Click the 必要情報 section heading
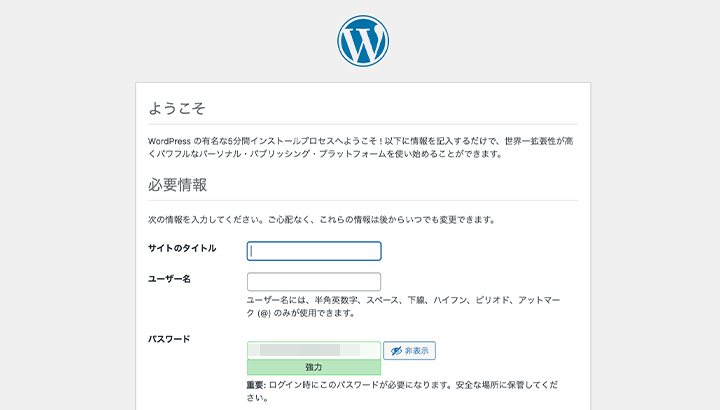 [x=177, y=186]
